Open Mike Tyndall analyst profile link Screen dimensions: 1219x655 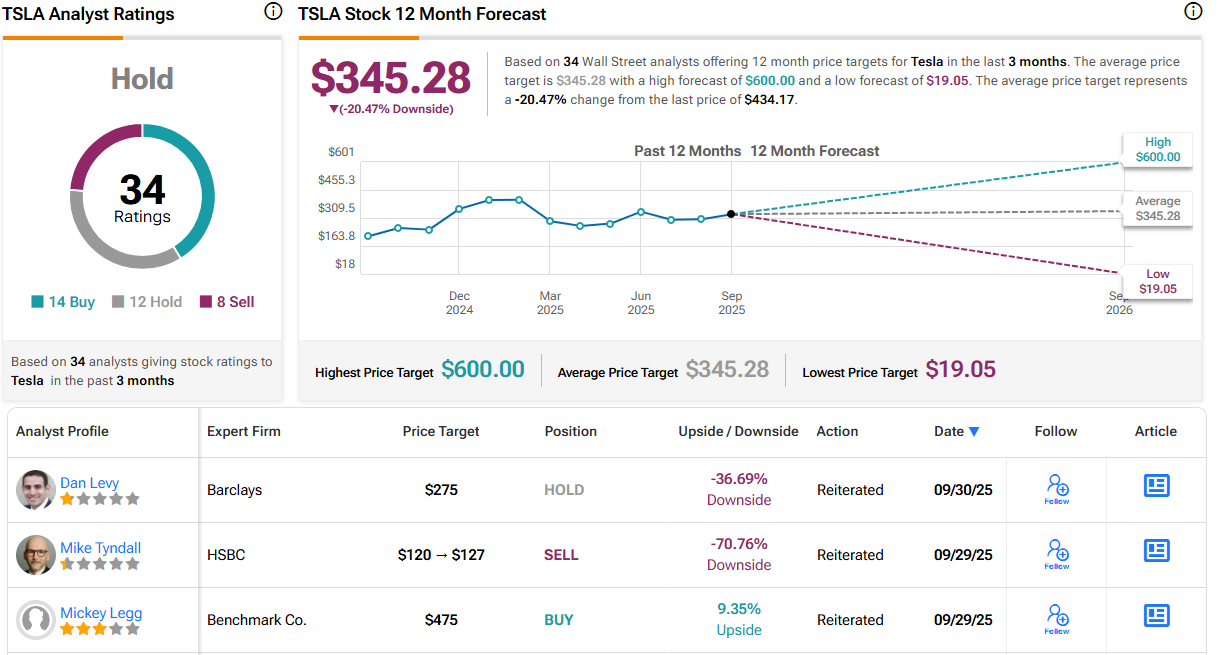pos(100,548)
